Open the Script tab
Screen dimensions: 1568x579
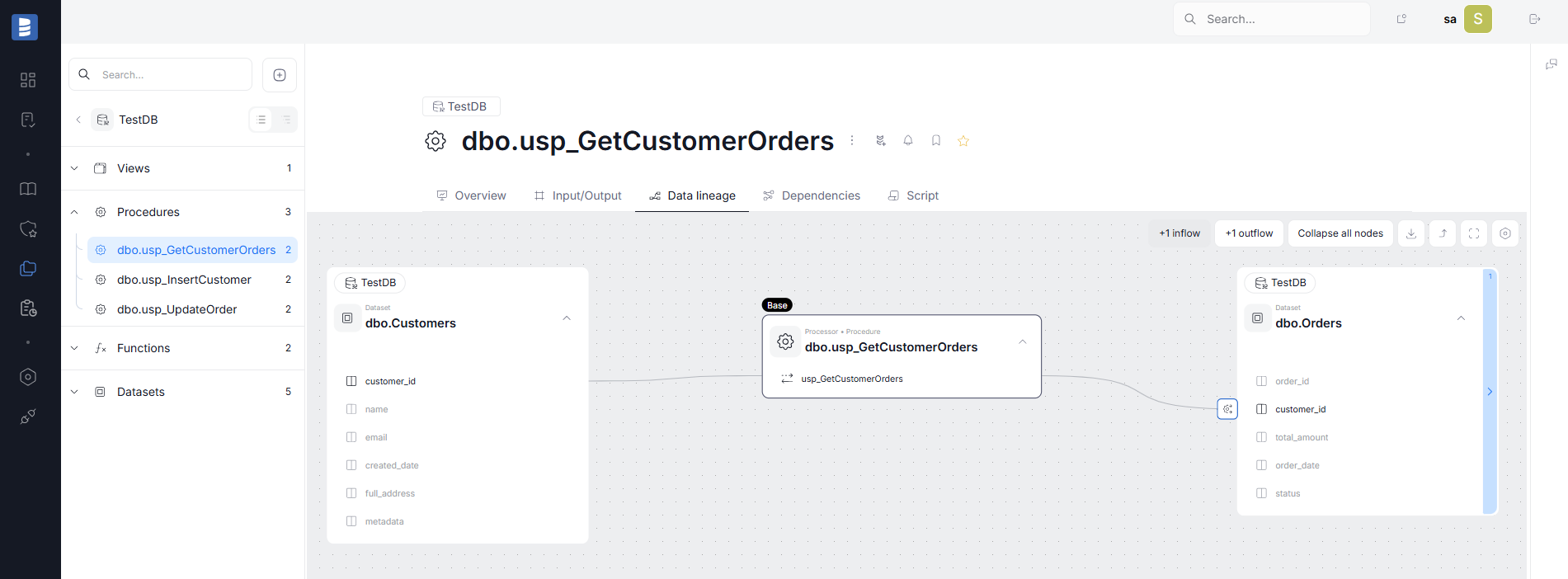point(921,195)
